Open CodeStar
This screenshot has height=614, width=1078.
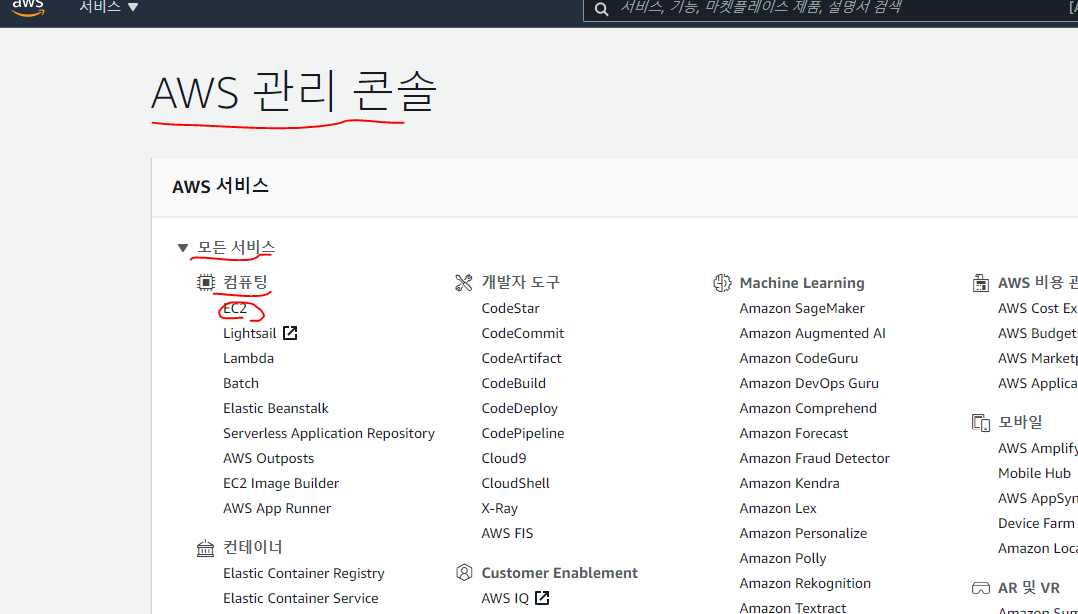(x=510, y=309)
